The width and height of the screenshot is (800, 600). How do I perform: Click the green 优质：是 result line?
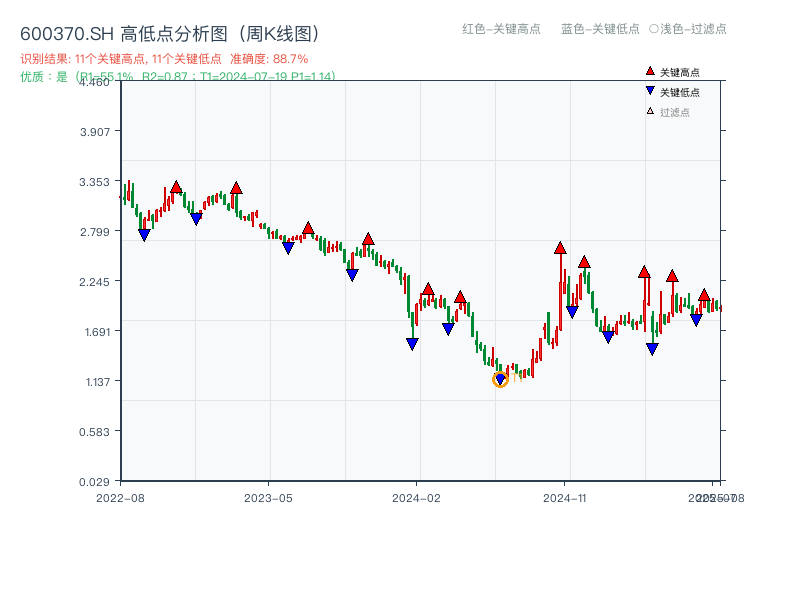pyautogui.click(x=178, y=77)
